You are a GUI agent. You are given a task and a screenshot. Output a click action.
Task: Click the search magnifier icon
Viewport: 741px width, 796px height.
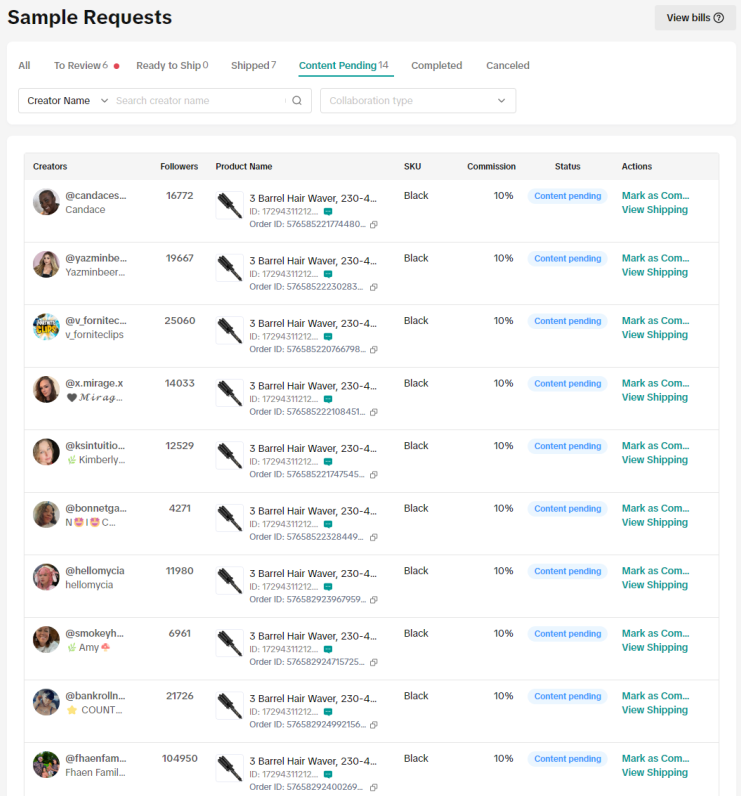tap(297, 101)
